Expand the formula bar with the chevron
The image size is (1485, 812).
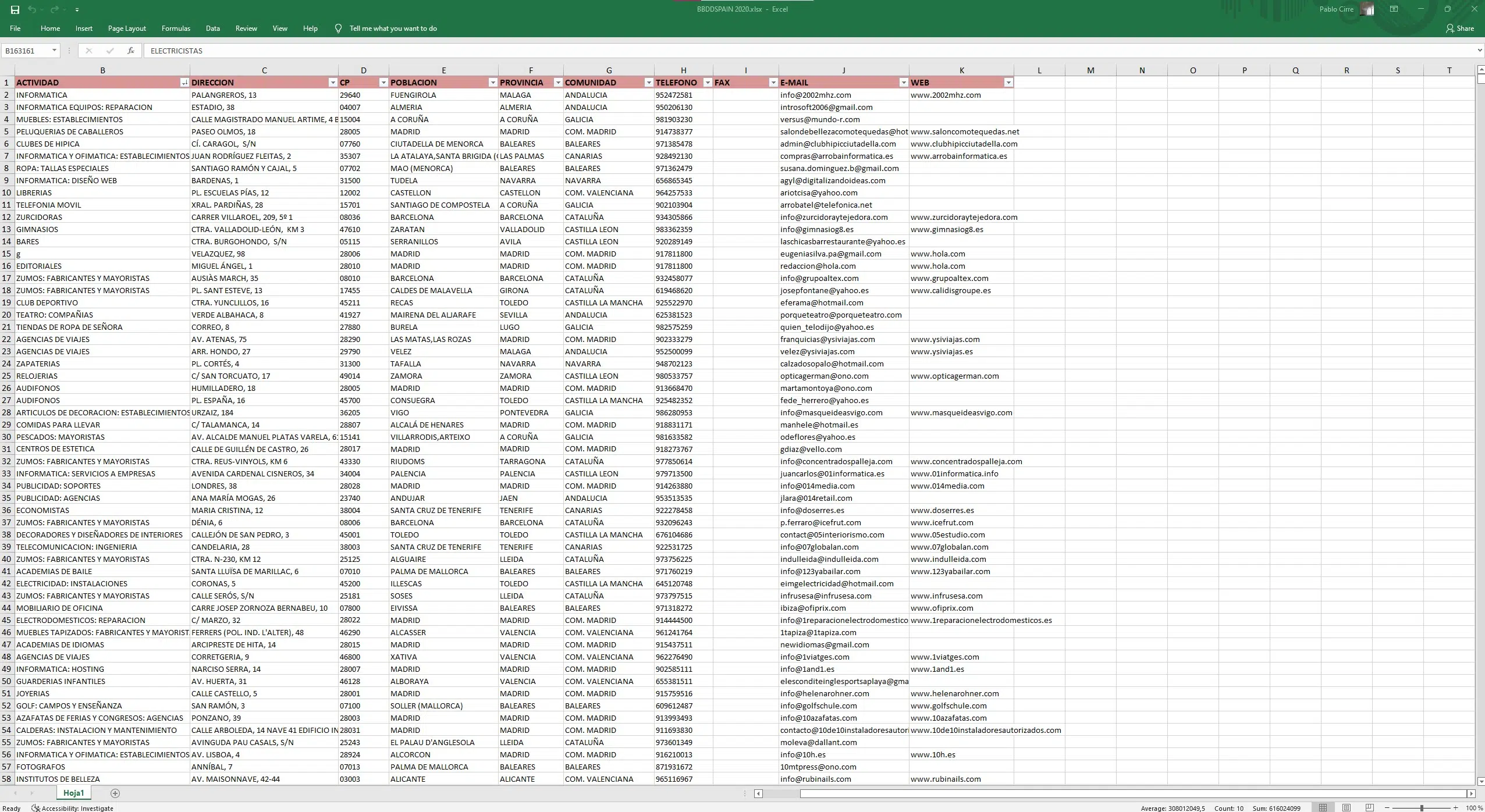click(1480, 51)
